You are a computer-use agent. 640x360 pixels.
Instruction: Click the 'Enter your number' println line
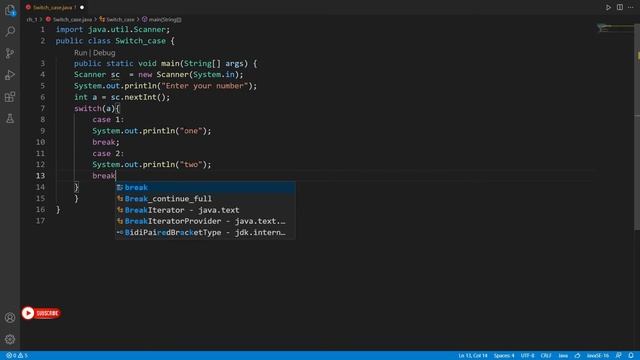coord(165,86)
